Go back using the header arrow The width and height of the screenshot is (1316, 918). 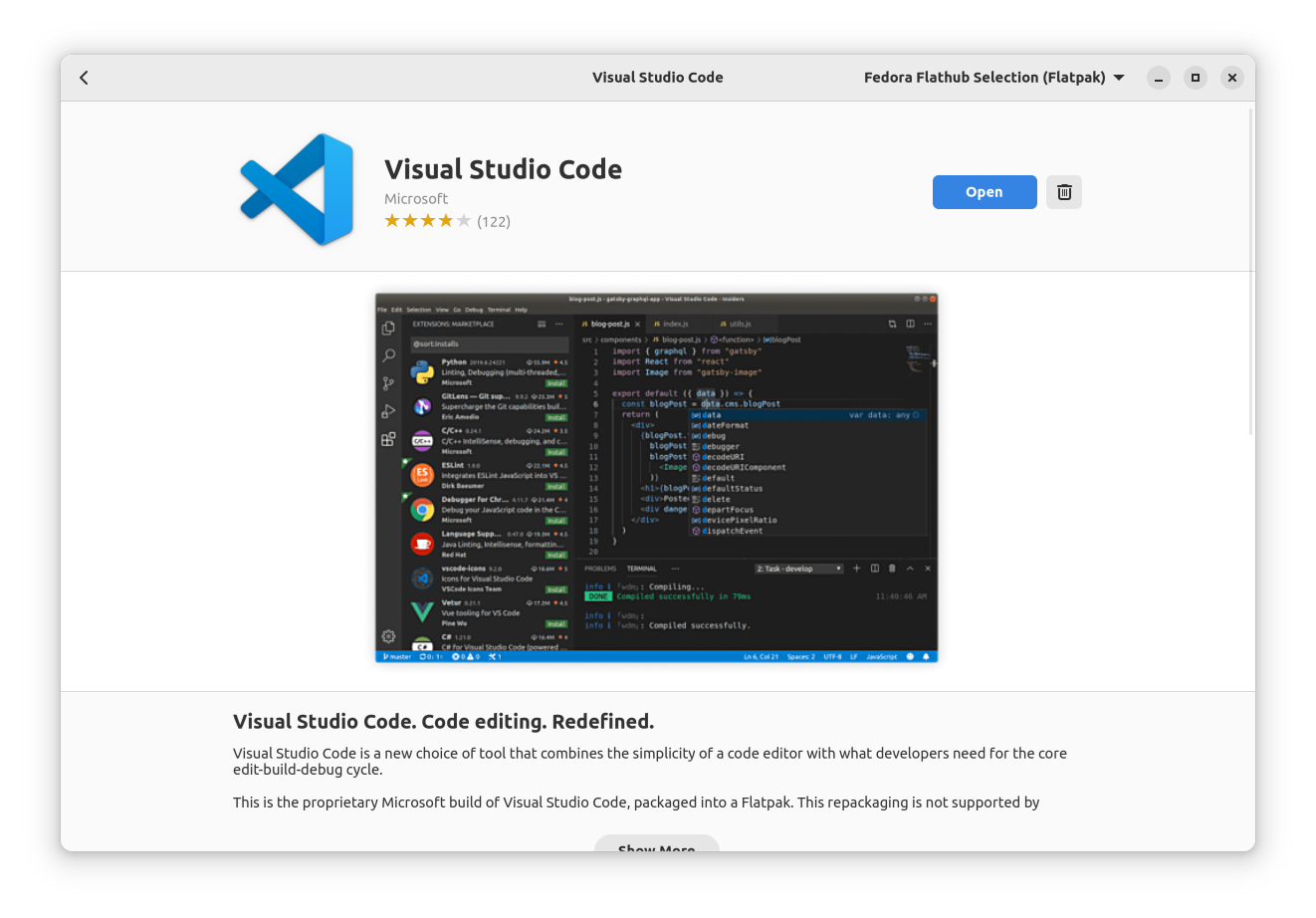click(85, 78)
